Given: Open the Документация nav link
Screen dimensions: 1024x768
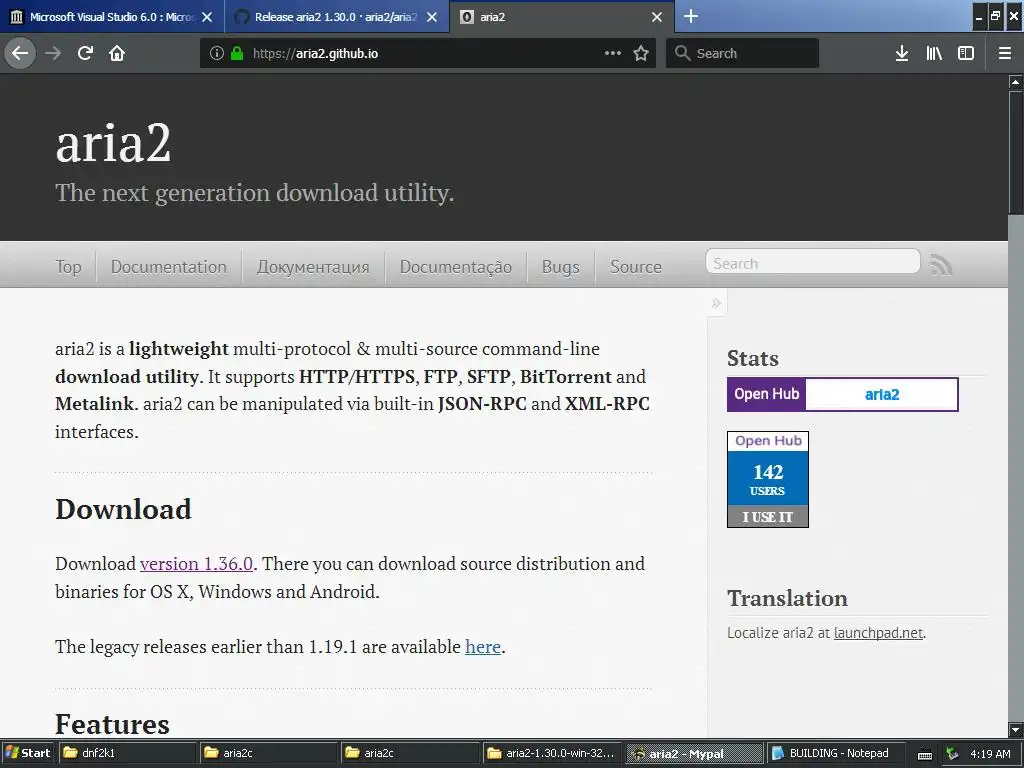Looking at the screenshot, I should tap(313, 266).
